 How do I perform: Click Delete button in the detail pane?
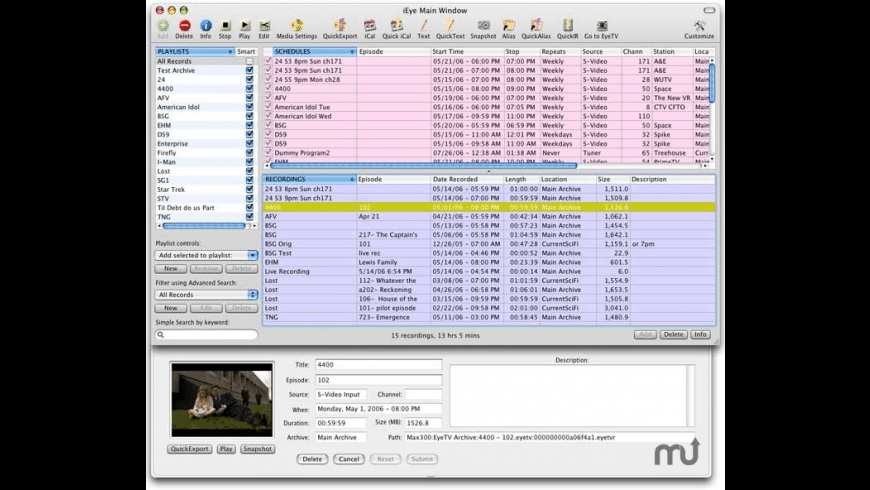click(x=312, y=459)
